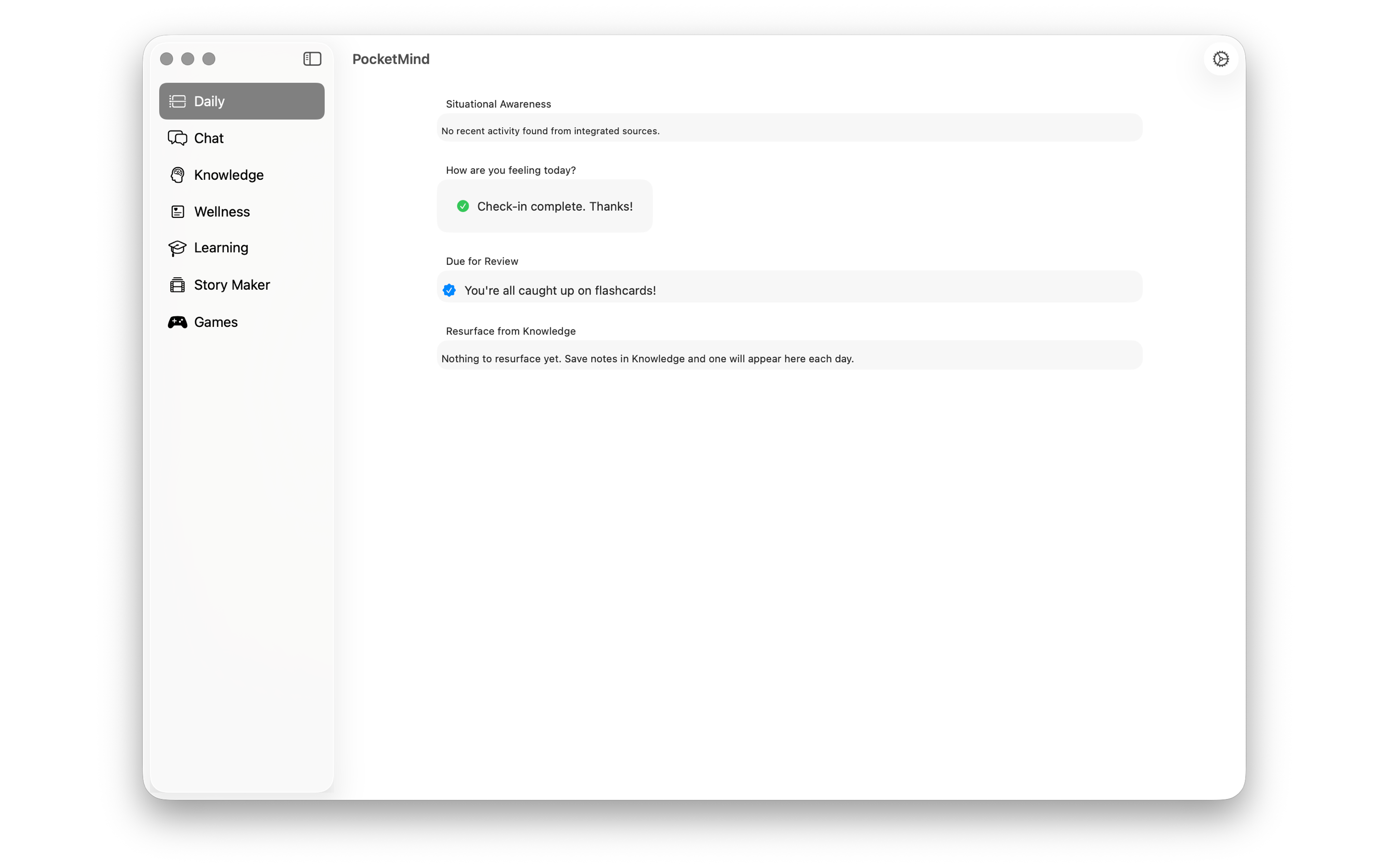Click the Games controller icon
Viewport: 1389px width, 868px height.
[177, 322]
